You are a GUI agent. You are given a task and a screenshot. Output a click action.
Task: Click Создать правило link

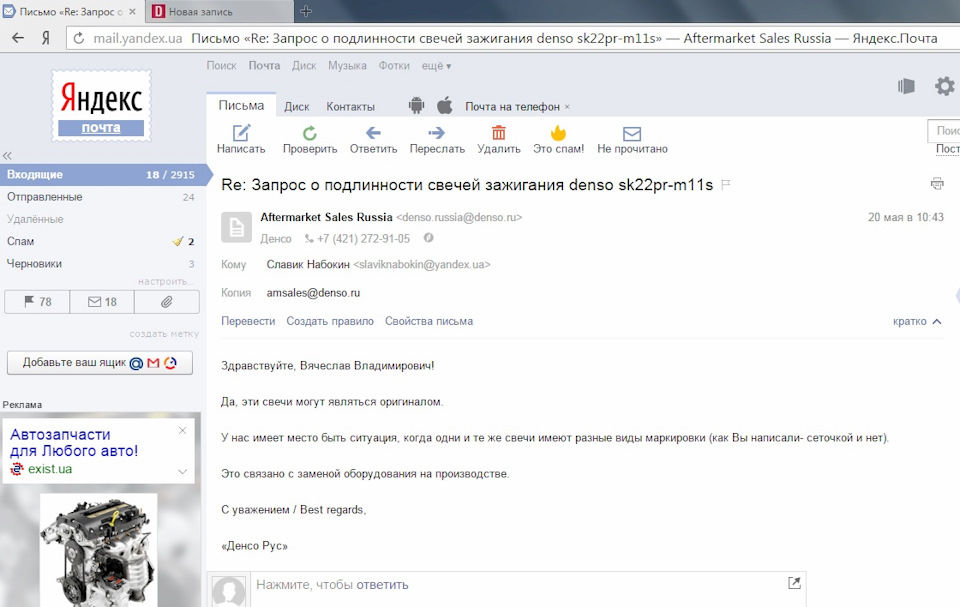330,321
